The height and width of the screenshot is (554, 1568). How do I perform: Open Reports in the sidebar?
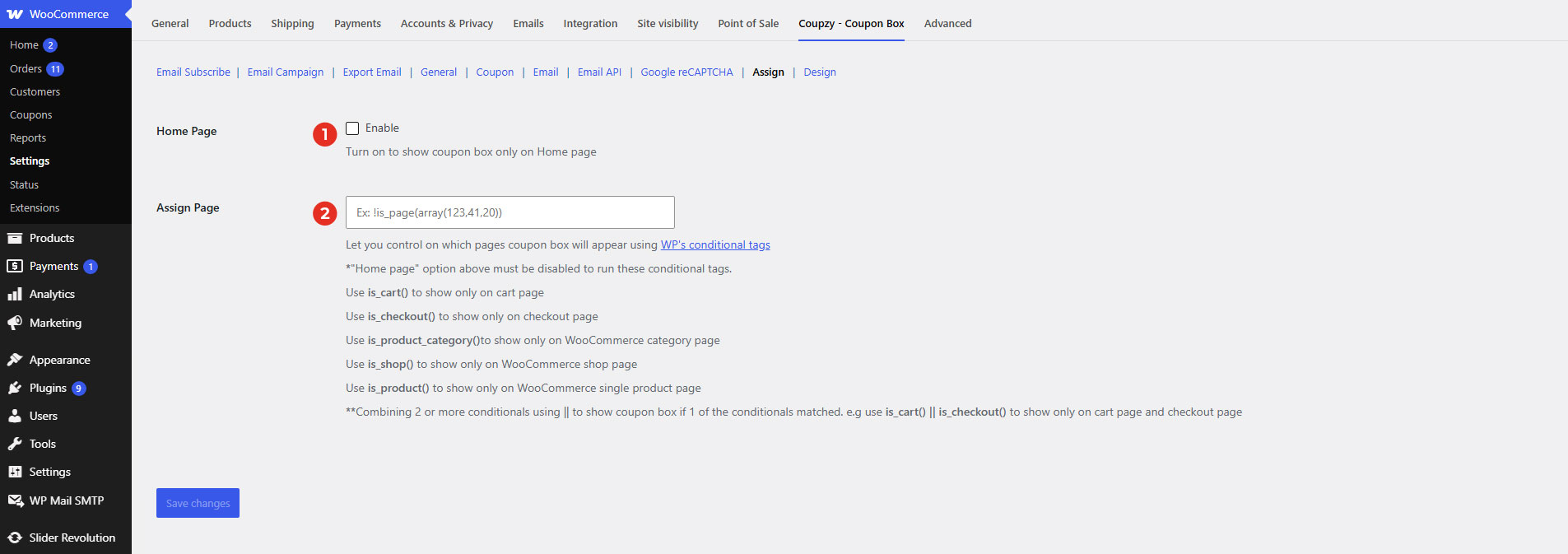coord(28,137)
